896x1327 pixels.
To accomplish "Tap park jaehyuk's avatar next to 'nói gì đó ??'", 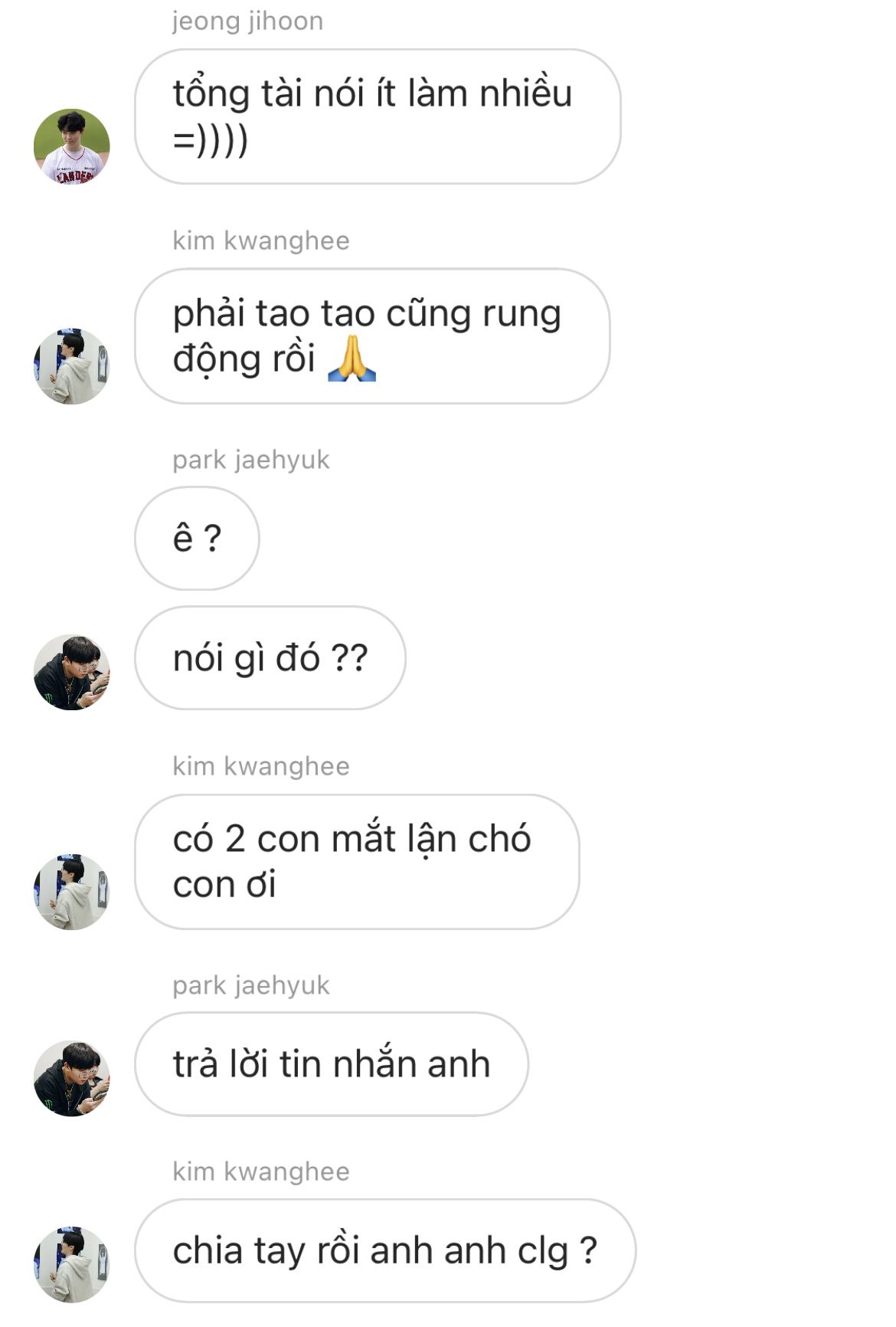I will (72, 672).
